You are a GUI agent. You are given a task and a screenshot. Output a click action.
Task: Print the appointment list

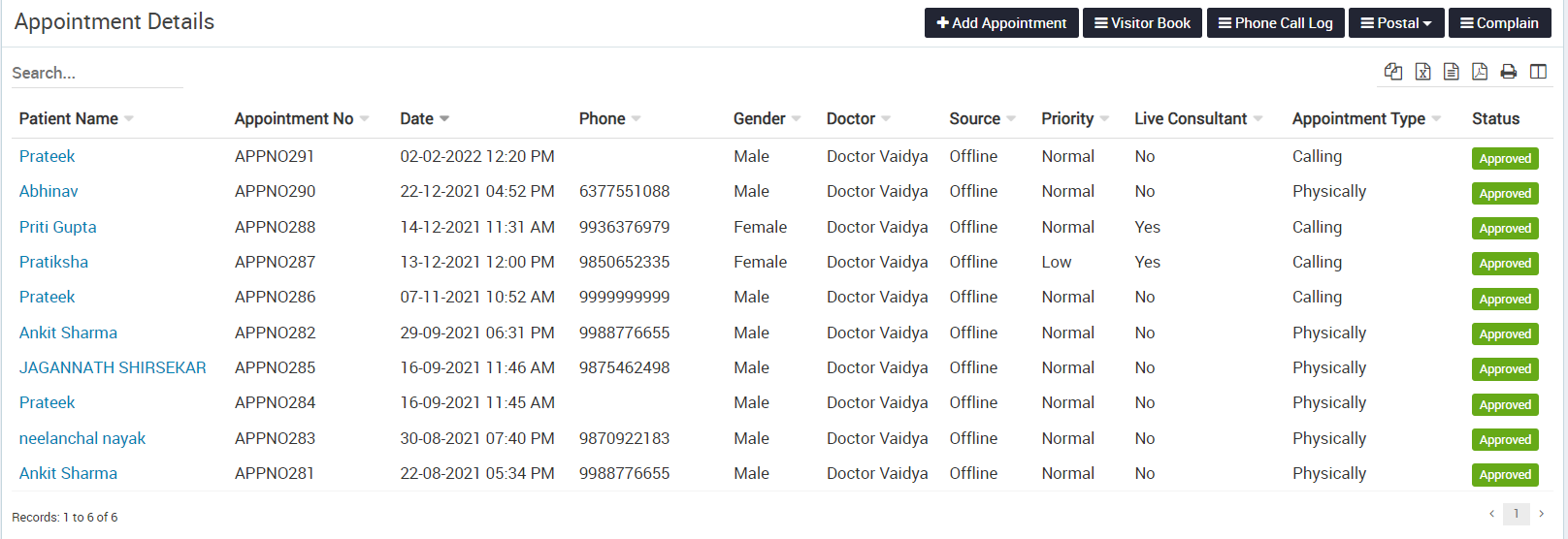1509,71
